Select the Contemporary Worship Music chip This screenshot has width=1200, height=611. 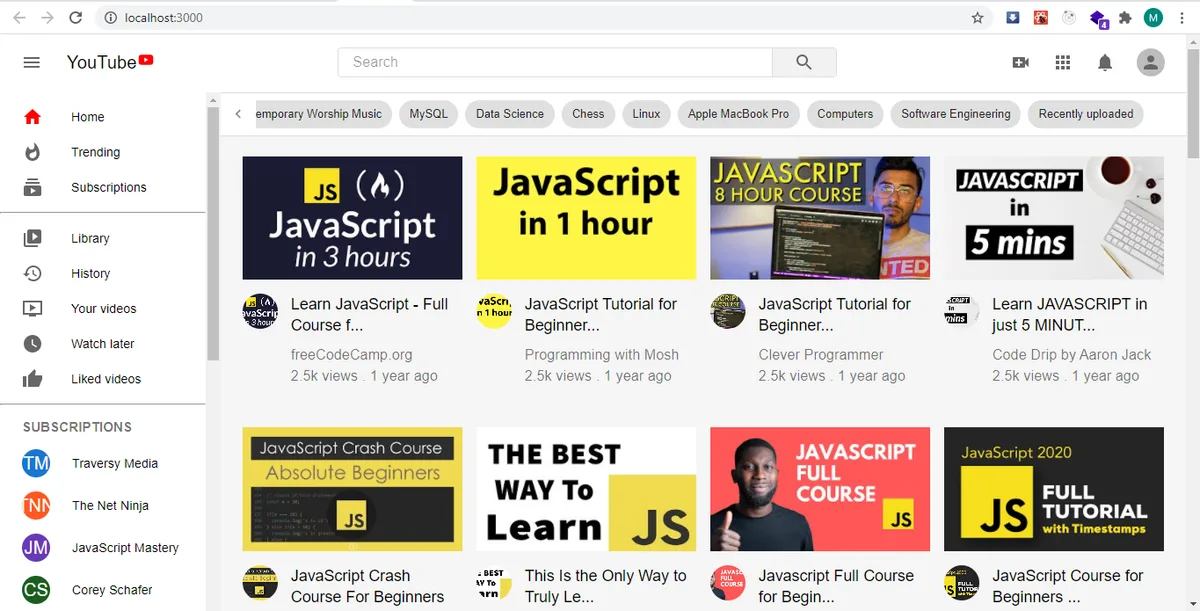click(322, 114)
